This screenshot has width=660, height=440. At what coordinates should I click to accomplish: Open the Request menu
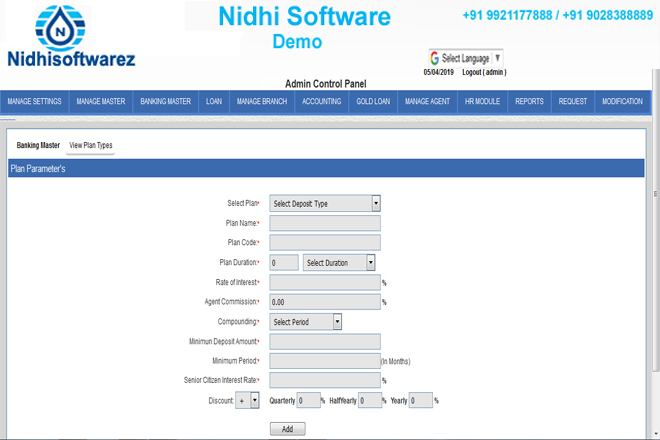tap(572, 101)
